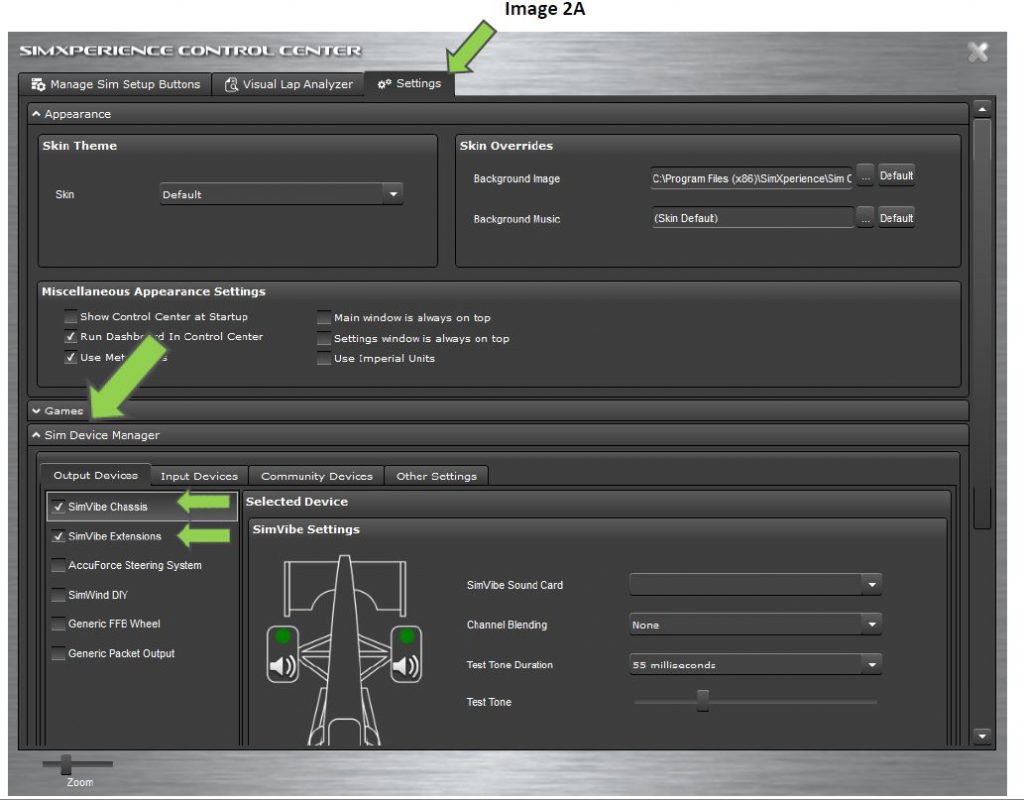
Task: Enable Show Control Center at Startup
Action: 70,317
